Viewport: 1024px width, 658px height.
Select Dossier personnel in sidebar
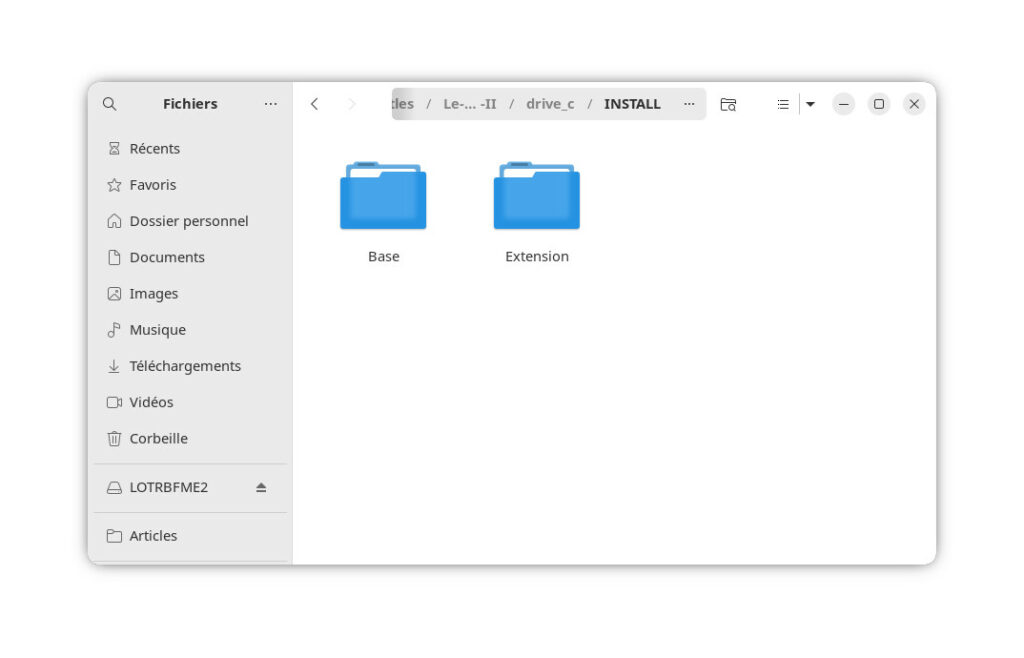point(188,221)
